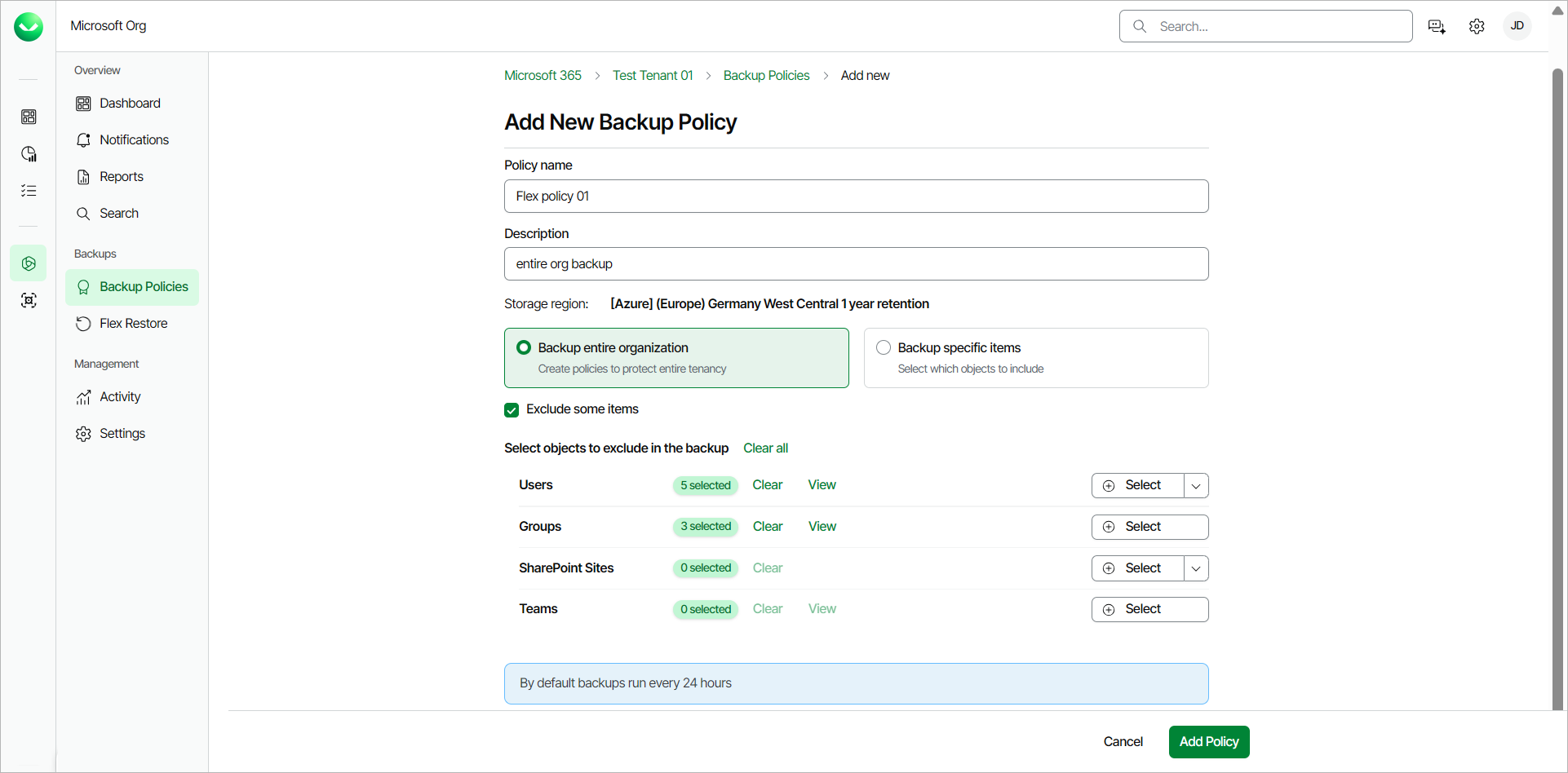Open the dashboard icon in the left rail
The image size is (1568, 773).
[29, 117]
